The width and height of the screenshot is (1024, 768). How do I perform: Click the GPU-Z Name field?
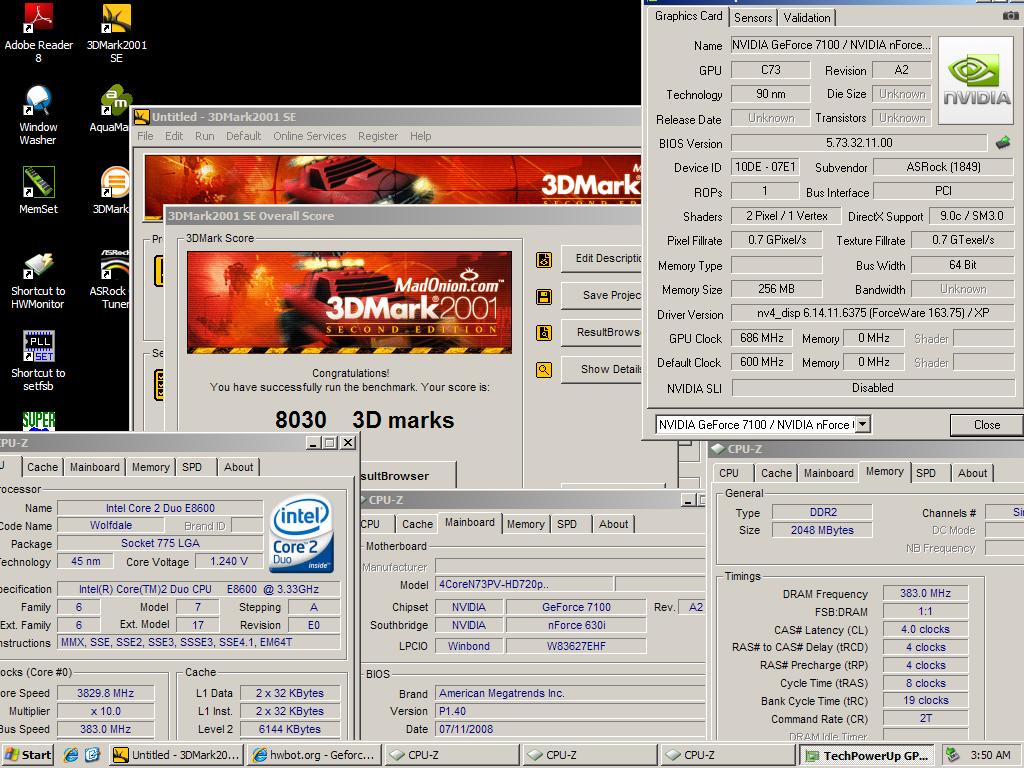coord(830,45)
